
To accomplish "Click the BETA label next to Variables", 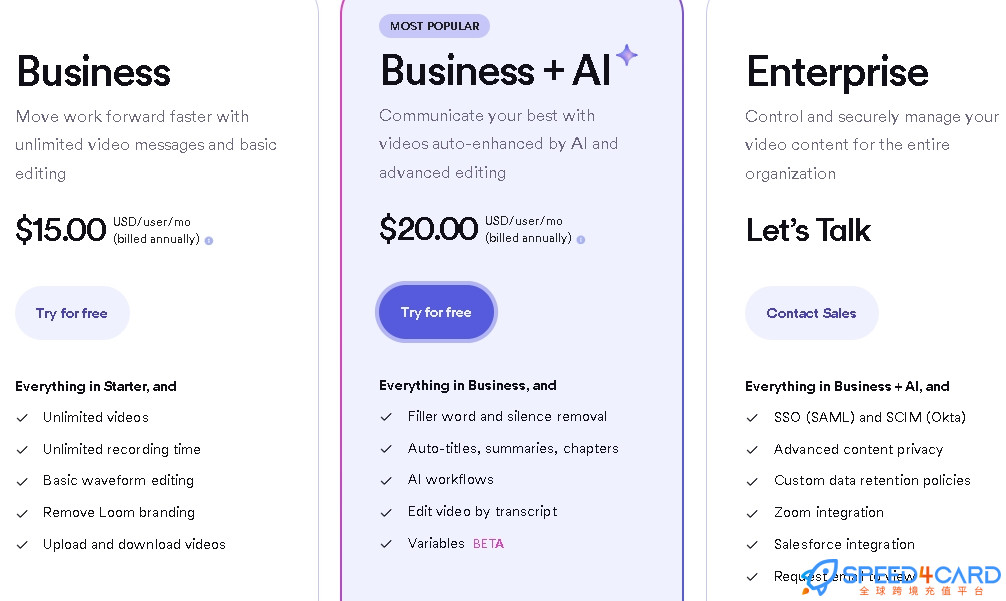I will click(x=488, y=544).
